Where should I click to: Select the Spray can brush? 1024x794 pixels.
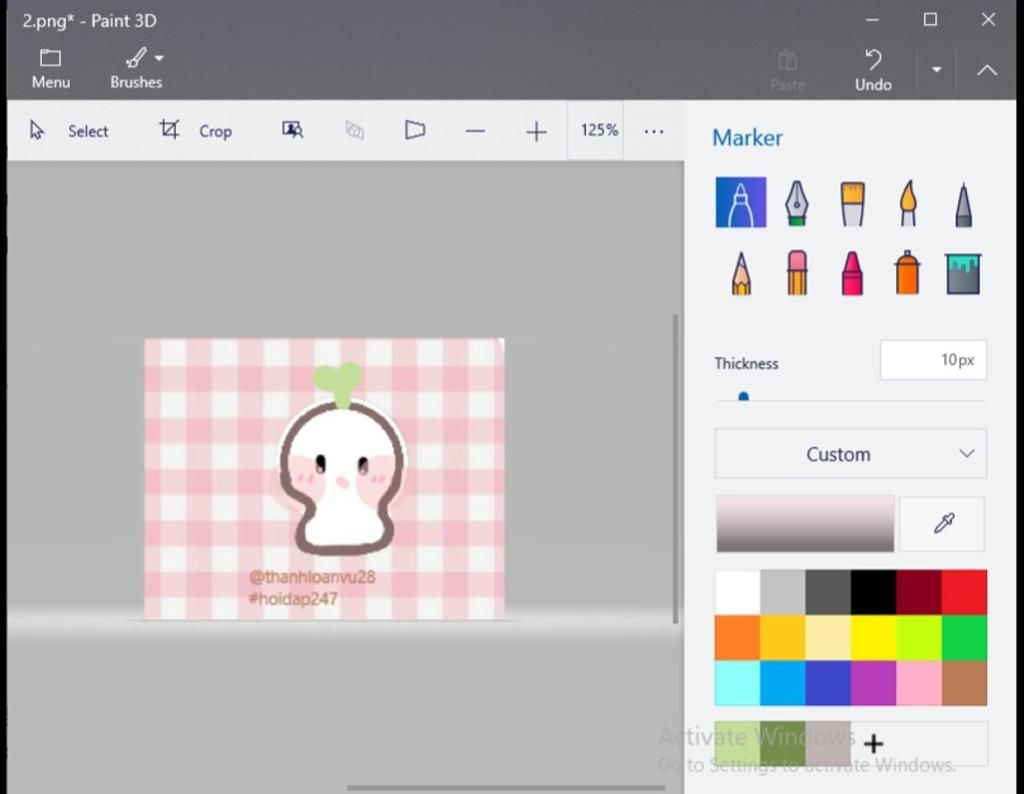click(907, 273)
